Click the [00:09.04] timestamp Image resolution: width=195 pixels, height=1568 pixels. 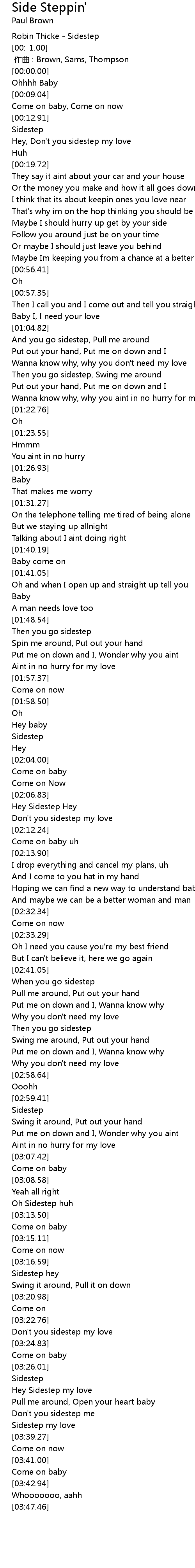pyautogui.click(x=30, y=94)
